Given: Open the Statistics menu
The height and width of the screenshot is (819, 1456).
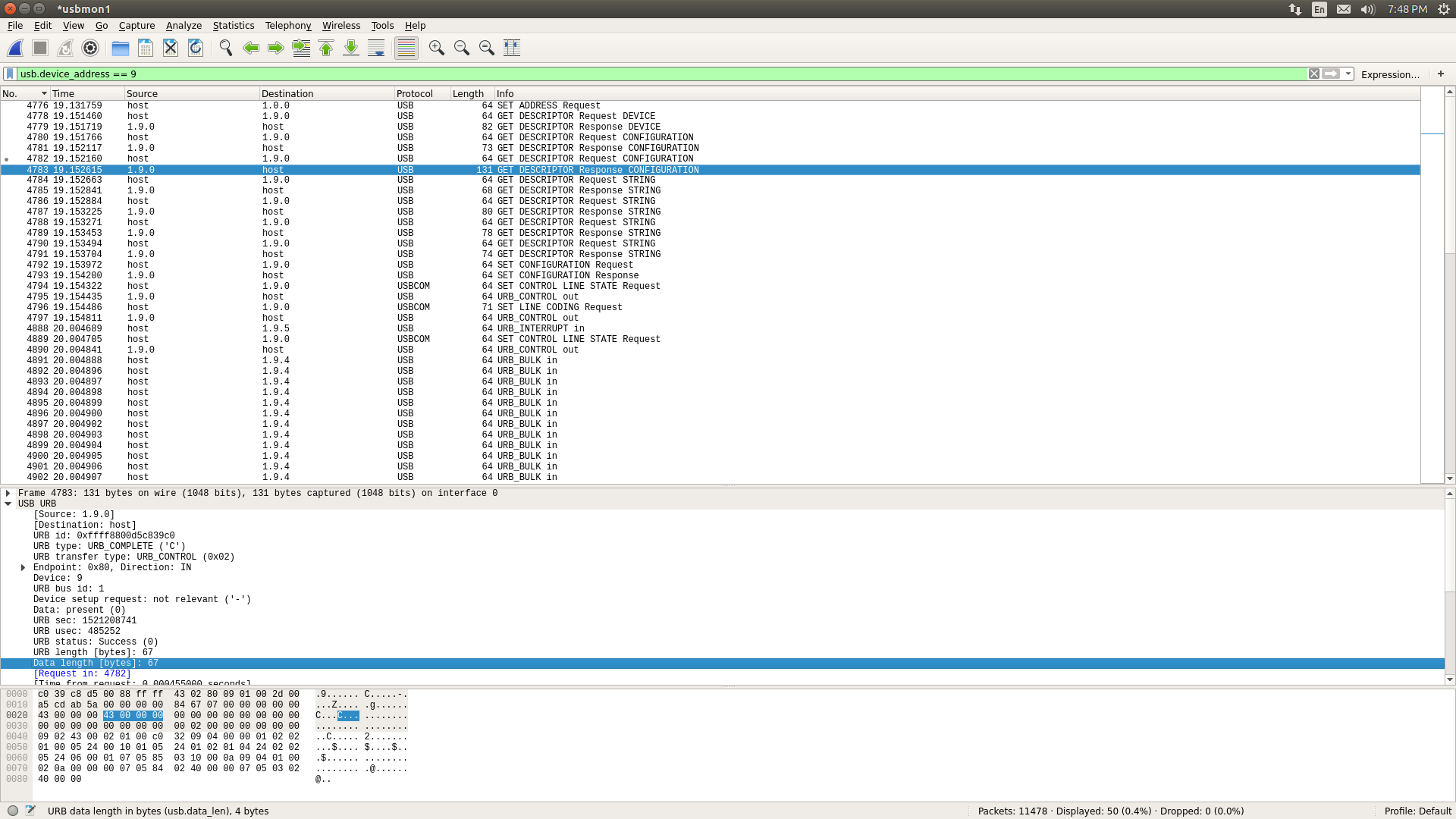Looking at the screenshot, I should [x=233, y=25].
